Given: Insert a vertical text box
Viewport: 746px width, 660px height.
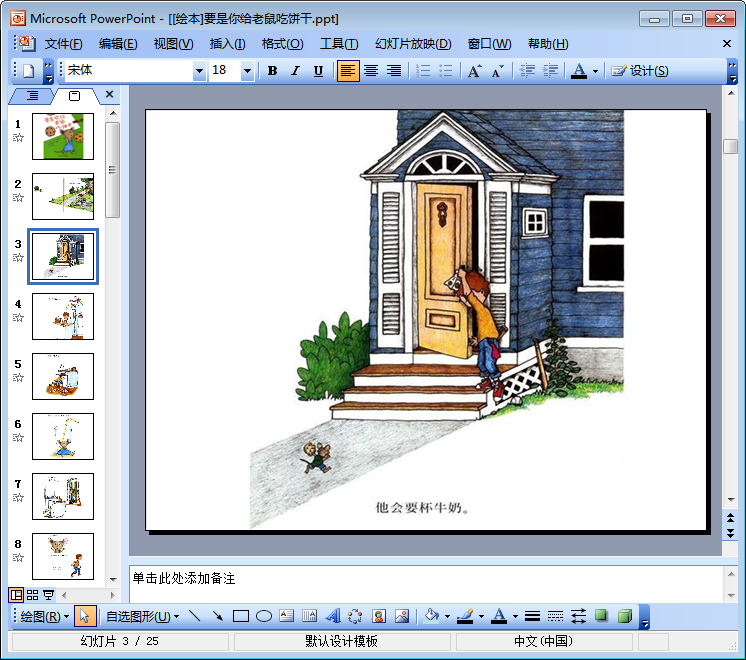Looking at the screenshot, I should click(309, 616).
